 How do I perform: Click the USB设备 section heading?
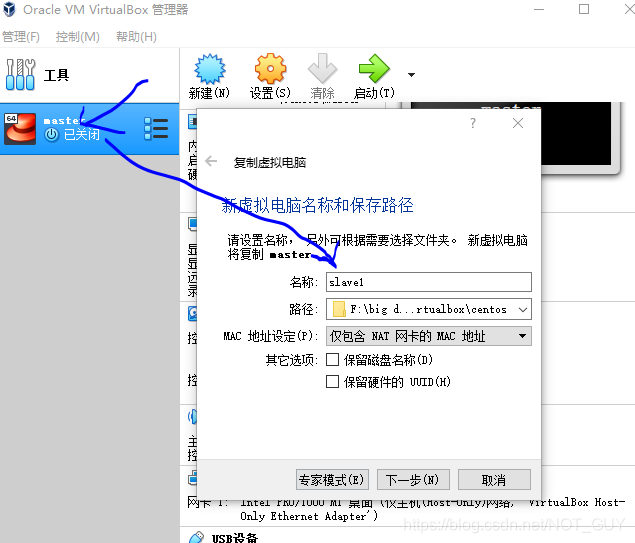tap(234, 538)
